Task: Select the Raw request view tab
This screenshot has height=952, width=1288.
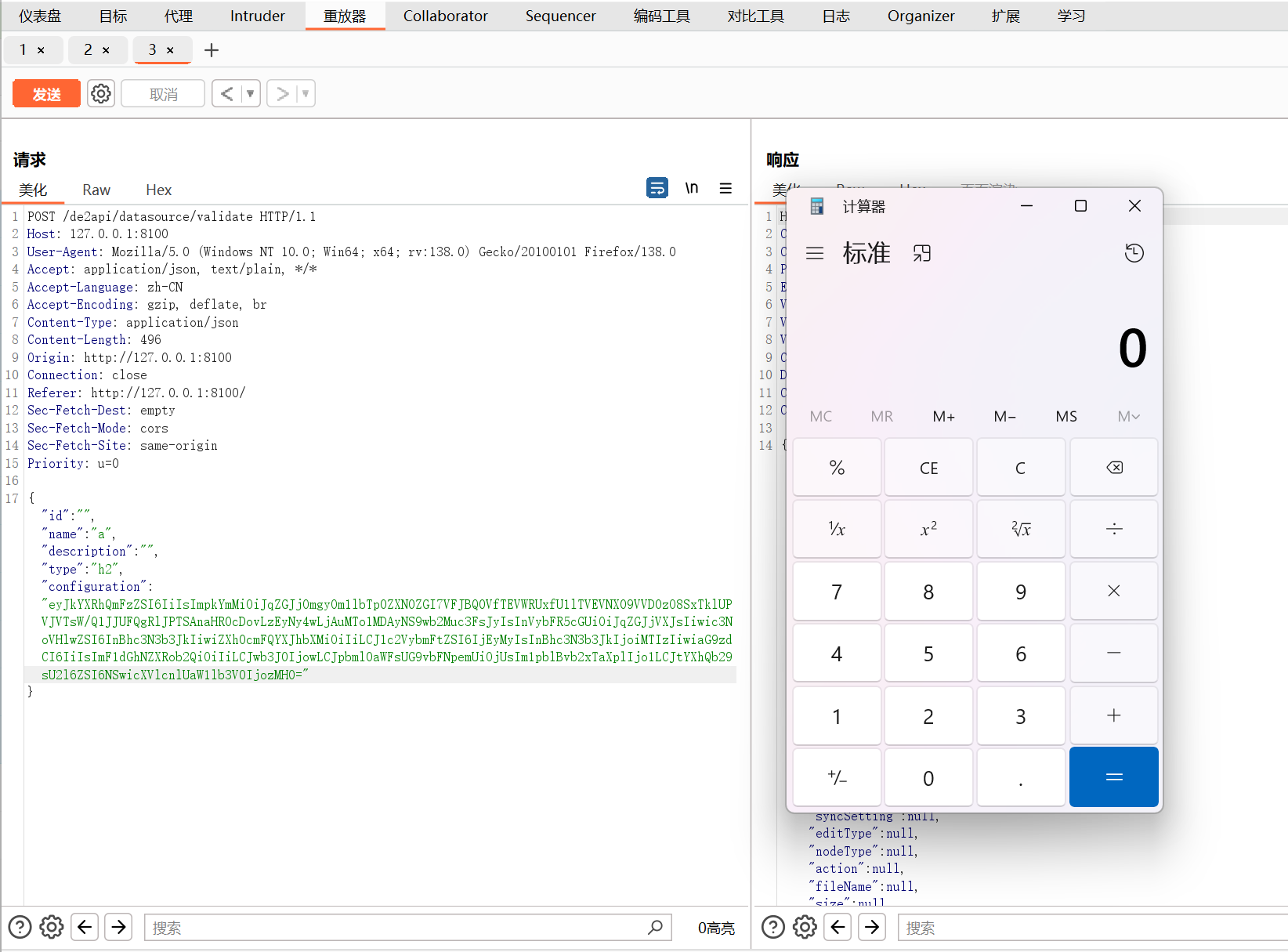Action: (x=96, y=190)
